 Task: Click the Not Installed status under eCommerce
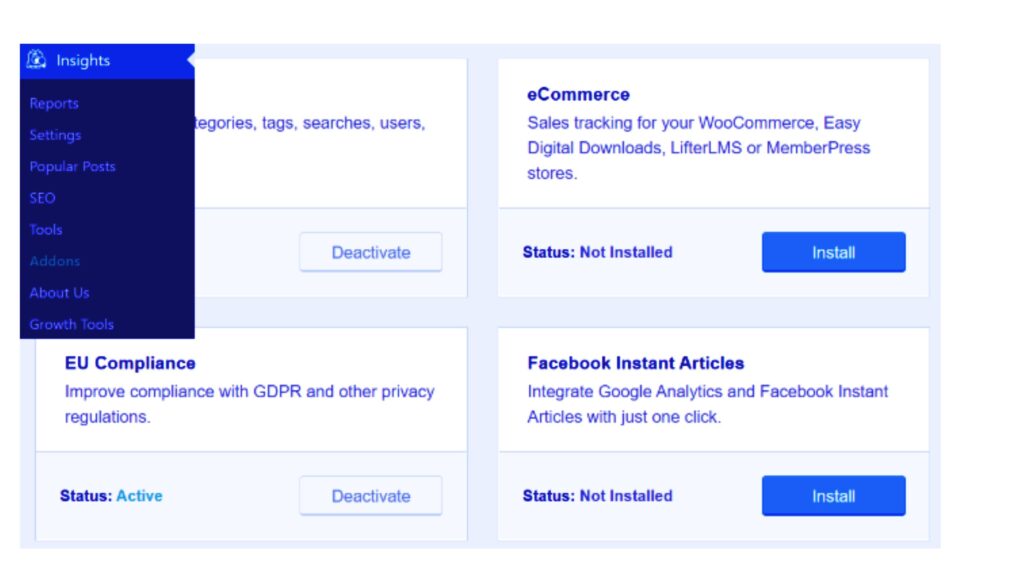[598, 252]
